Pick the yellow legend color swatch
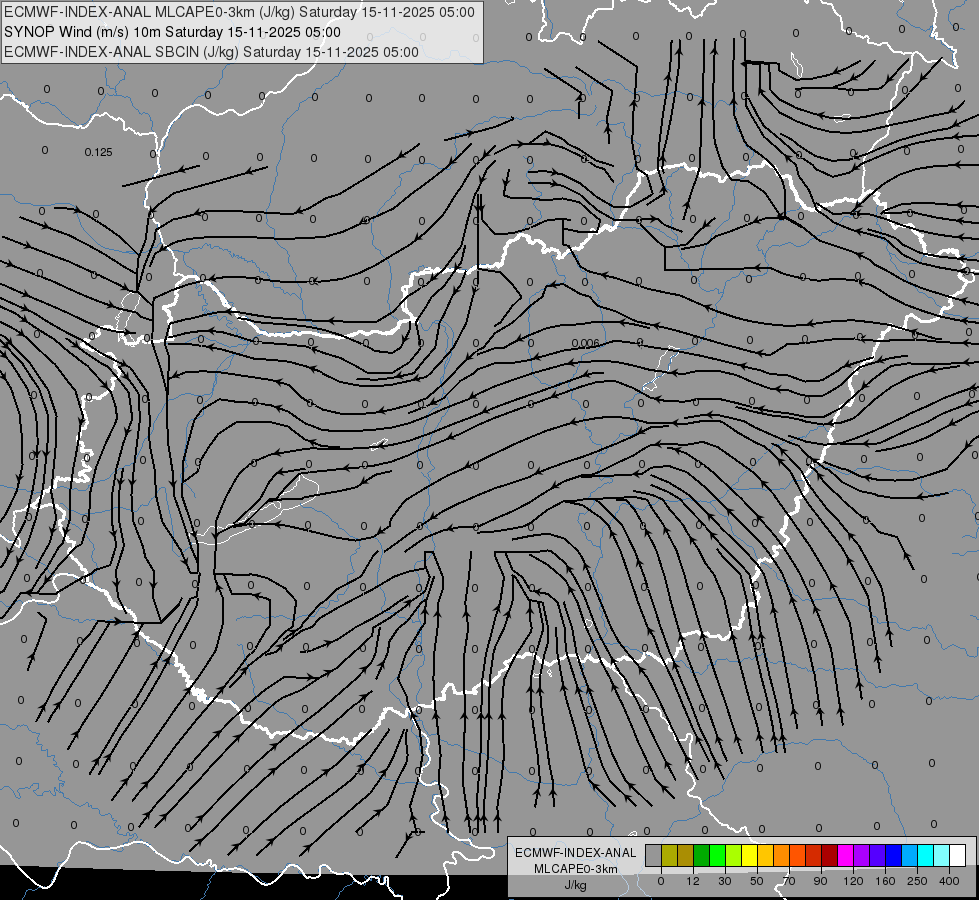Image resolution: width=979 pixels, height=900 pixels. point(749,855)
